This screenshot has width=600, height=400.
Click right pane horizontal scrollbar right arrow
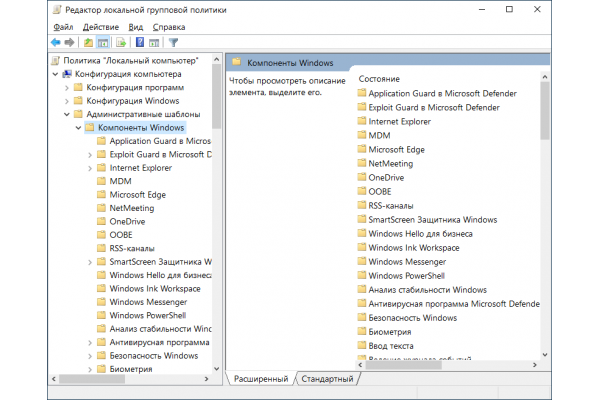[x=535, y=365]
